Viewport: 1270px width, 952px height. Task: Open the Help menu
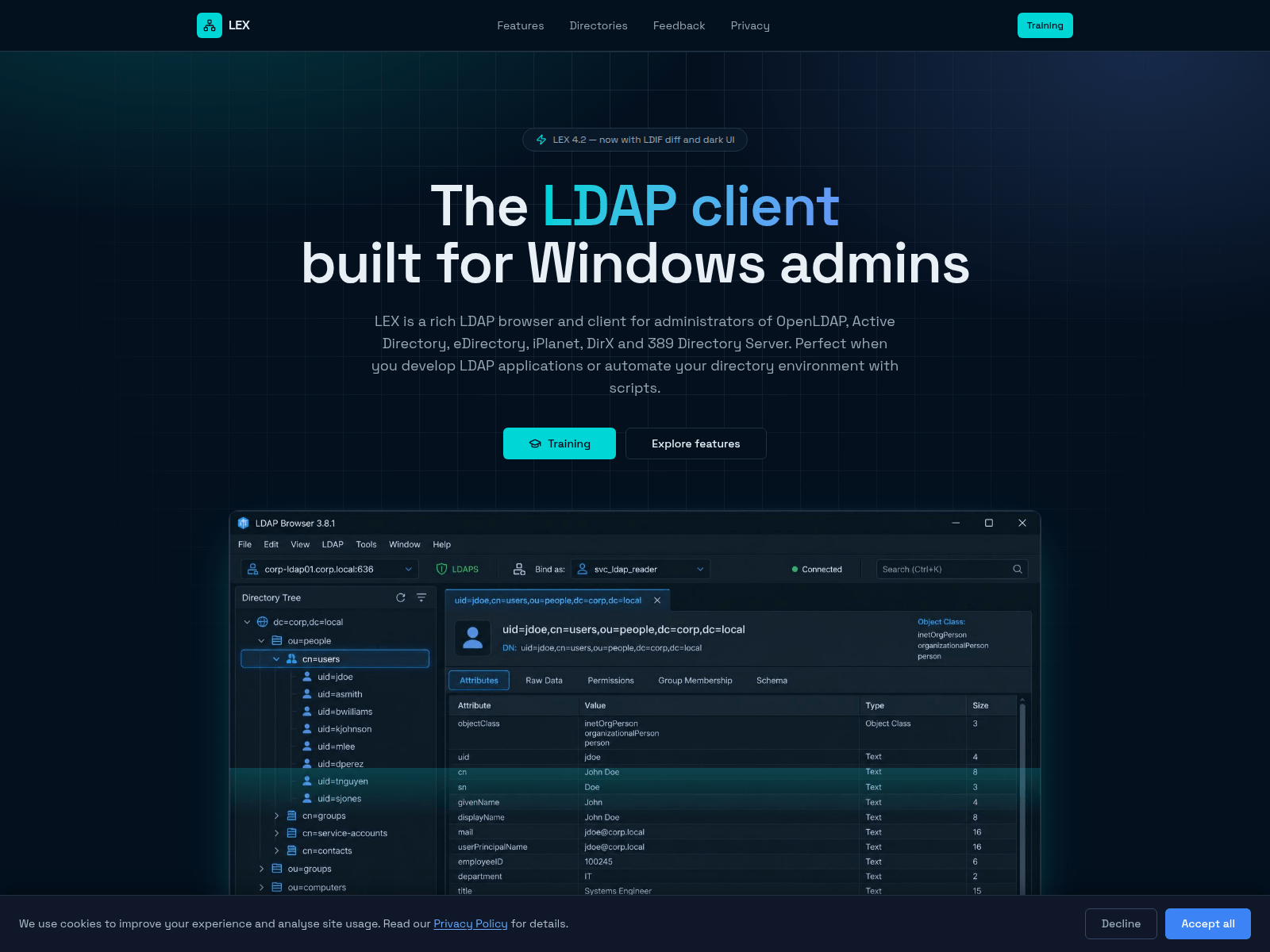click(442, 544)
